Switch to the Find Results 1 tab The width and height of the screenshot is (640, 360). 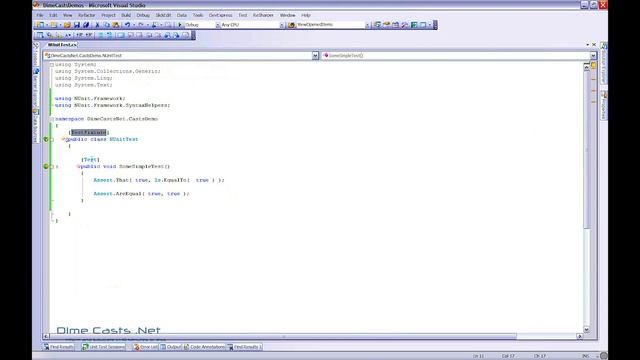click(244, 347)
